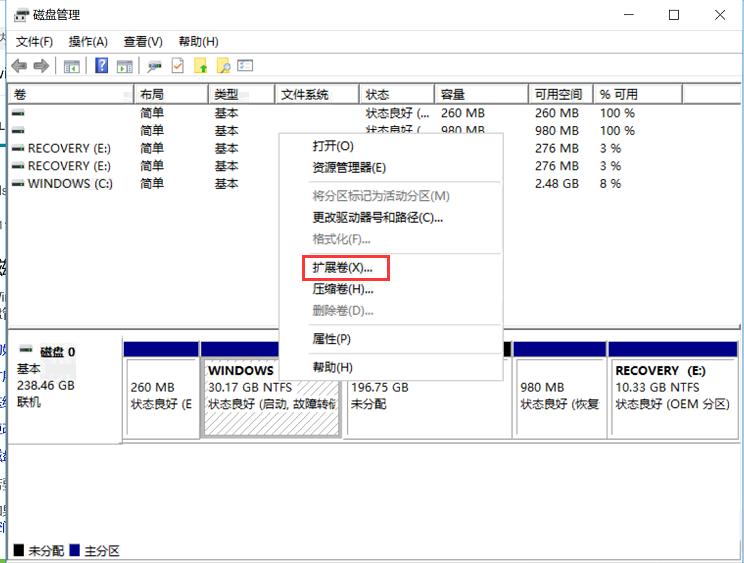Select the 980 MB recovery partition block

click(560, 389)
